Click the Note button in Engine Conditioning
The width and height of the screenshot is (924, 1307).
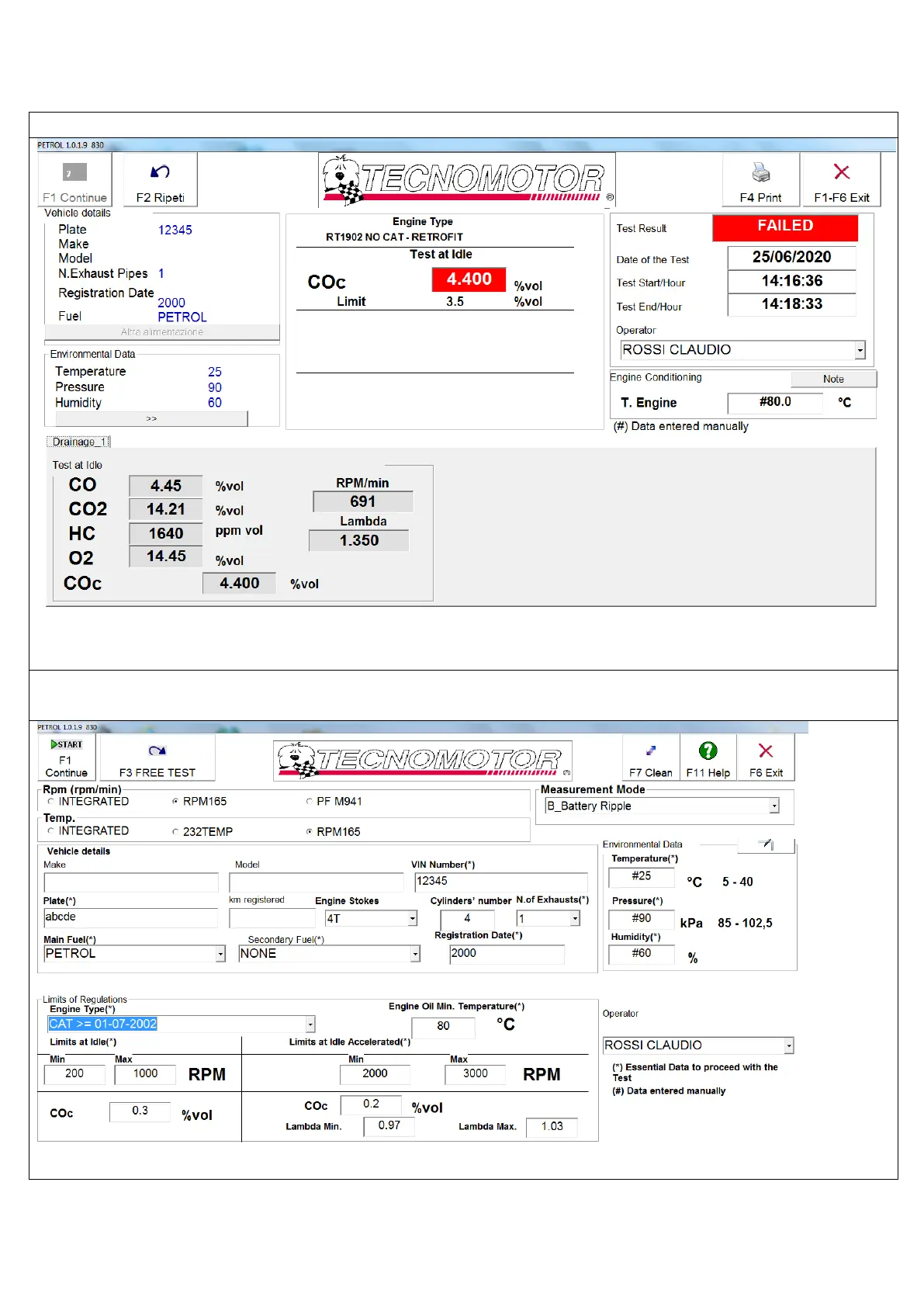pos(833,379)
